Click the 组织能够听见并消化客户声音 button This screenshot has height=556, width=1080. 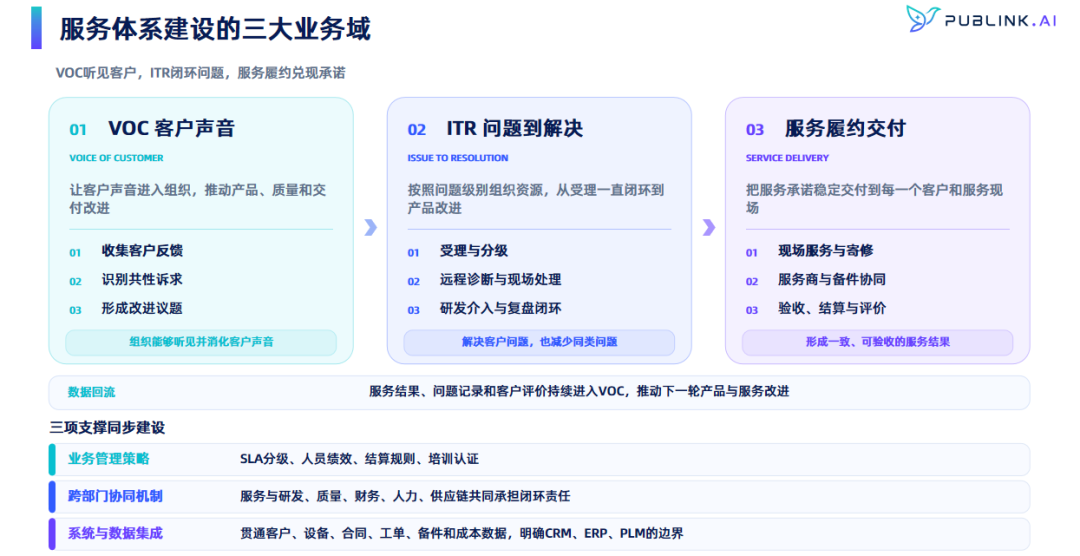pos(201,342)
